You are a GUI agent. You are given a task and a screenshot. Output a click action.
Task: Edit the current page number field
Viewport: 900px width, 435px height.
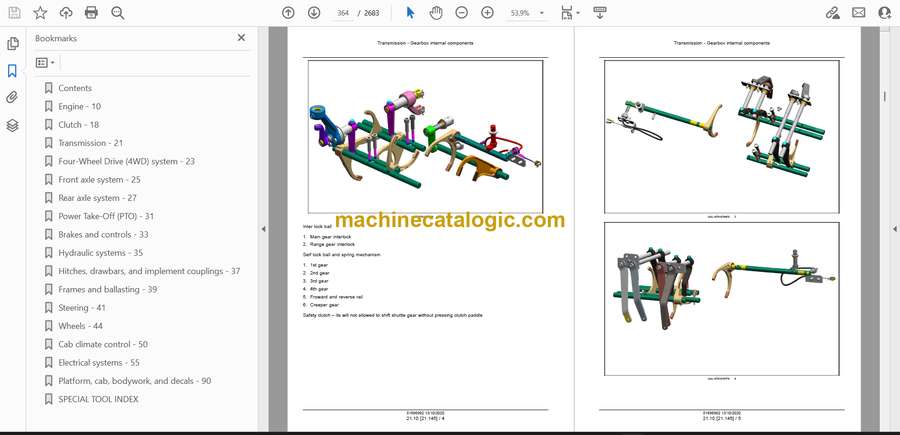click(343, 13)
